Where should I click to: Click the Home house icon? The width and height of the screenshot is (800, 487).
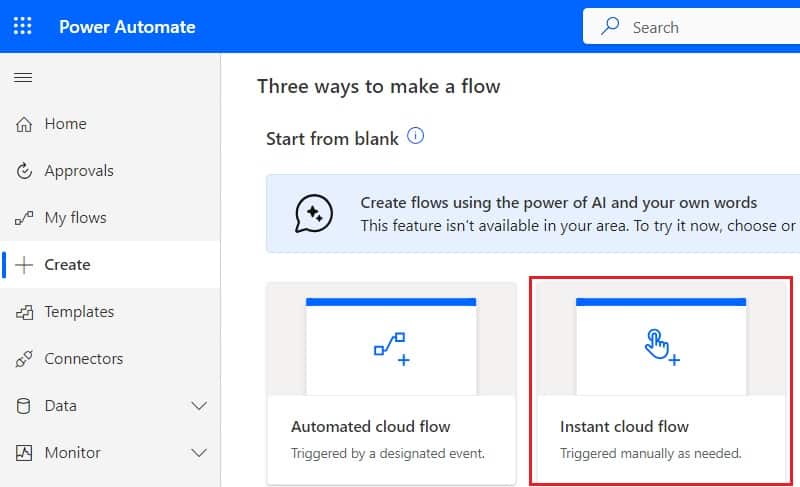24,124
